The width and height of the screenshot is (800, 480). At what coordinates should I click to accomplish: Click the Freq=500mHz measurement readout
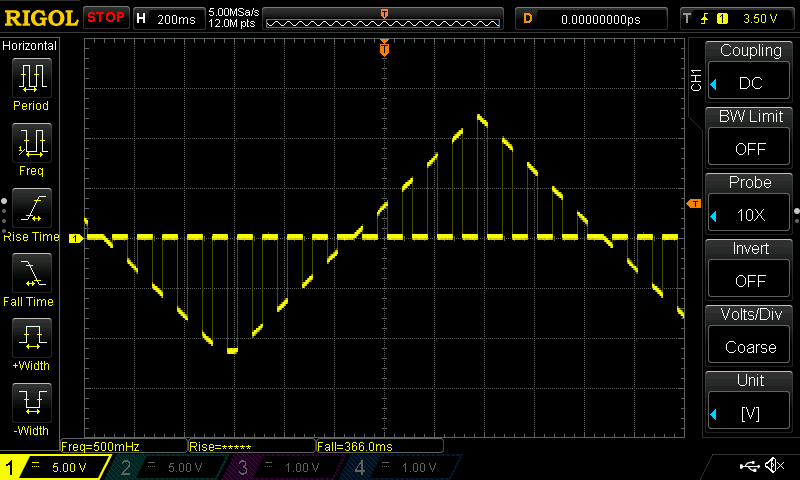click(x=124, y=446)
